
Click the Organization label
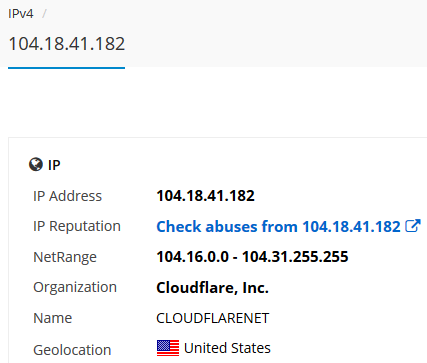(x=75, y=287)
